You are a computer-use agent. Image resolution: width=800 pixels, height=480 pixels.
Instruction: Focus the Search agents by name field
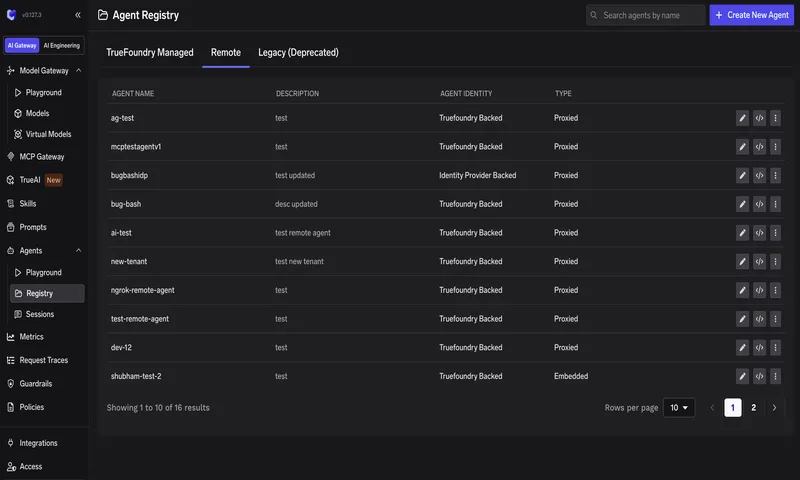(x=645, y=15)
